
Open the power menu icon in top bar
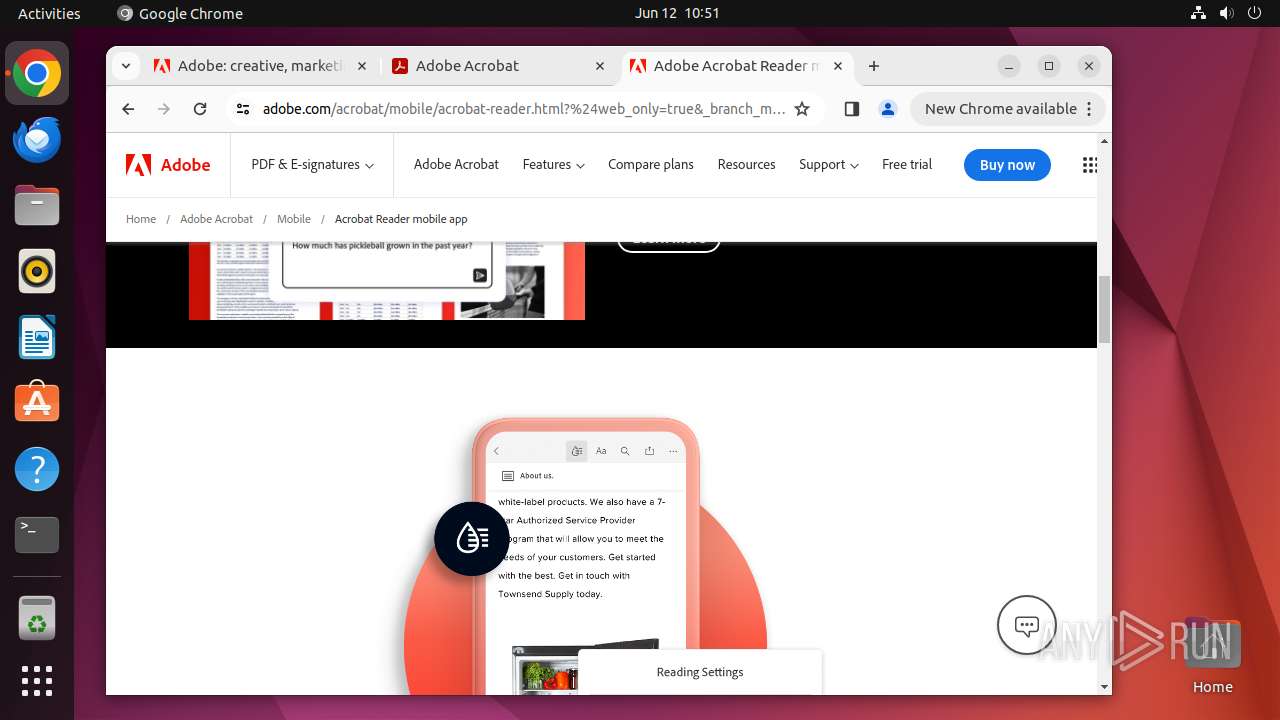pyautogui.click(x=1255, y=13)
